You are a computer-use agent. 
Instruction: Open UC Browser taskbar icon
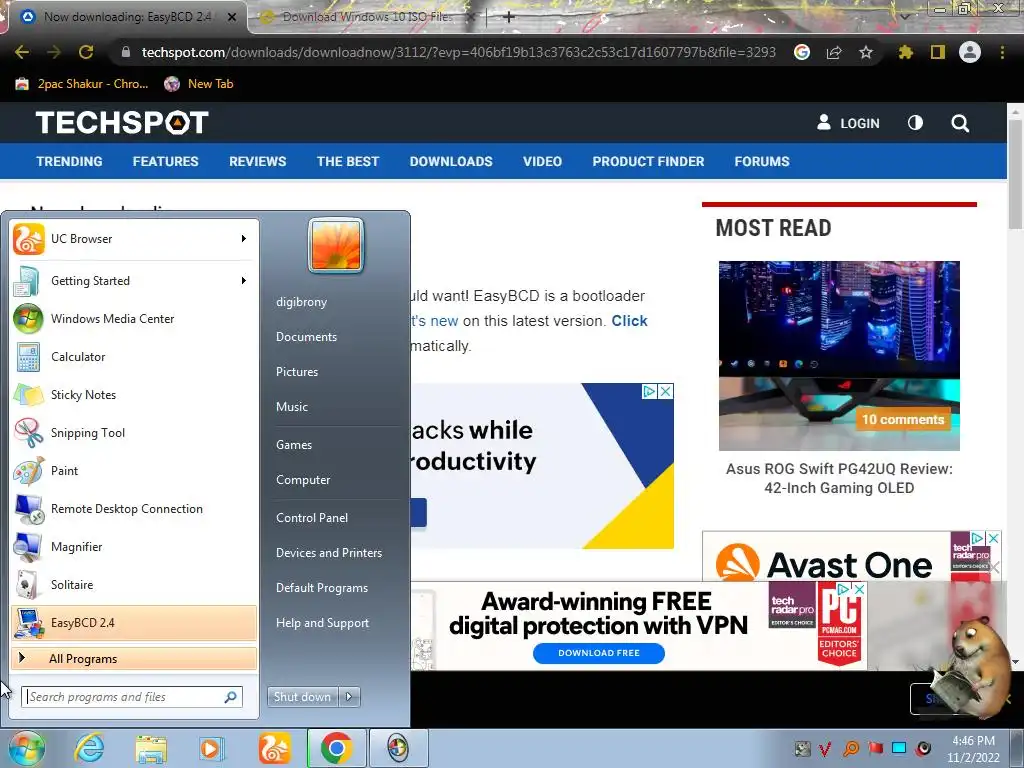pos(274,748)
